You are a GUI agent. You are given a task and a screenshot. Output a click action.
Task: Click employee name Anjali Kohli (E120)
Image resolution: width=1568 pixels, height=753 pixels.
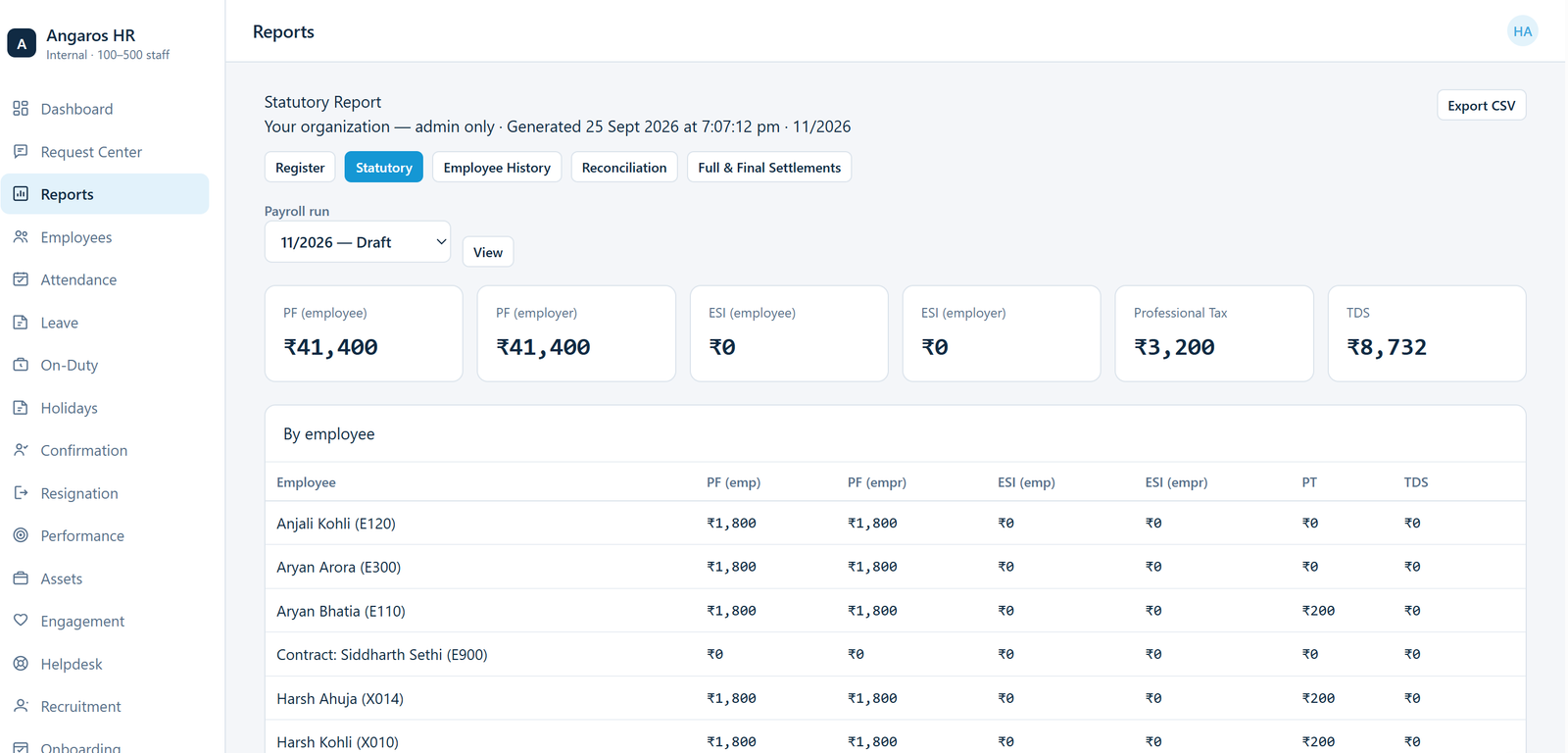336,524
